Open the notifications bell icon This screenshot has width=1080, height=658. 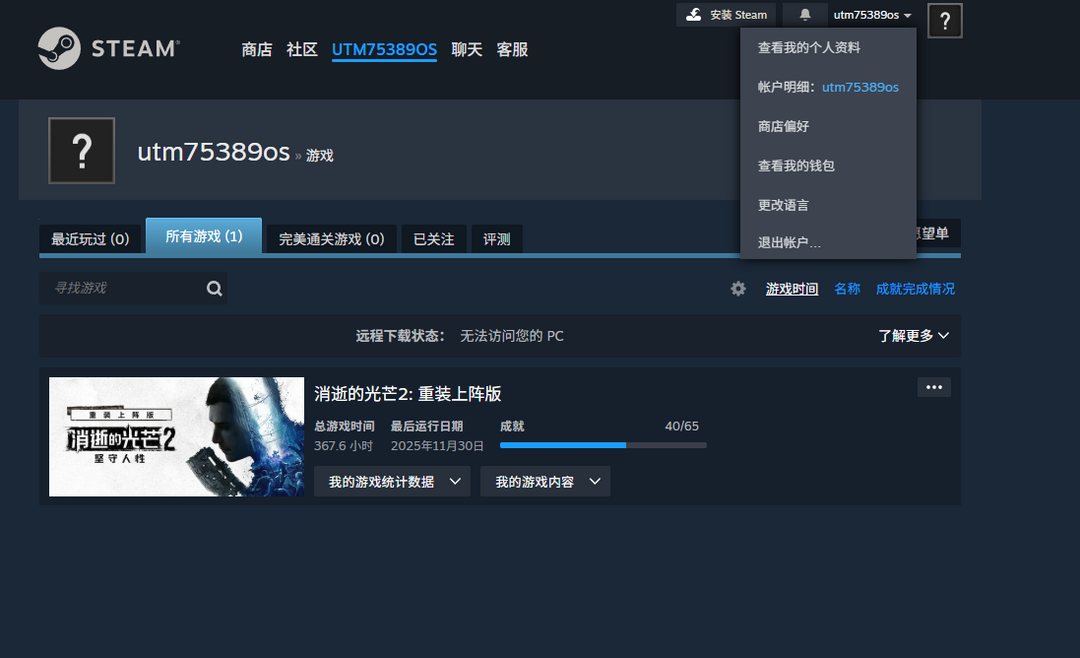pos(805,15)
